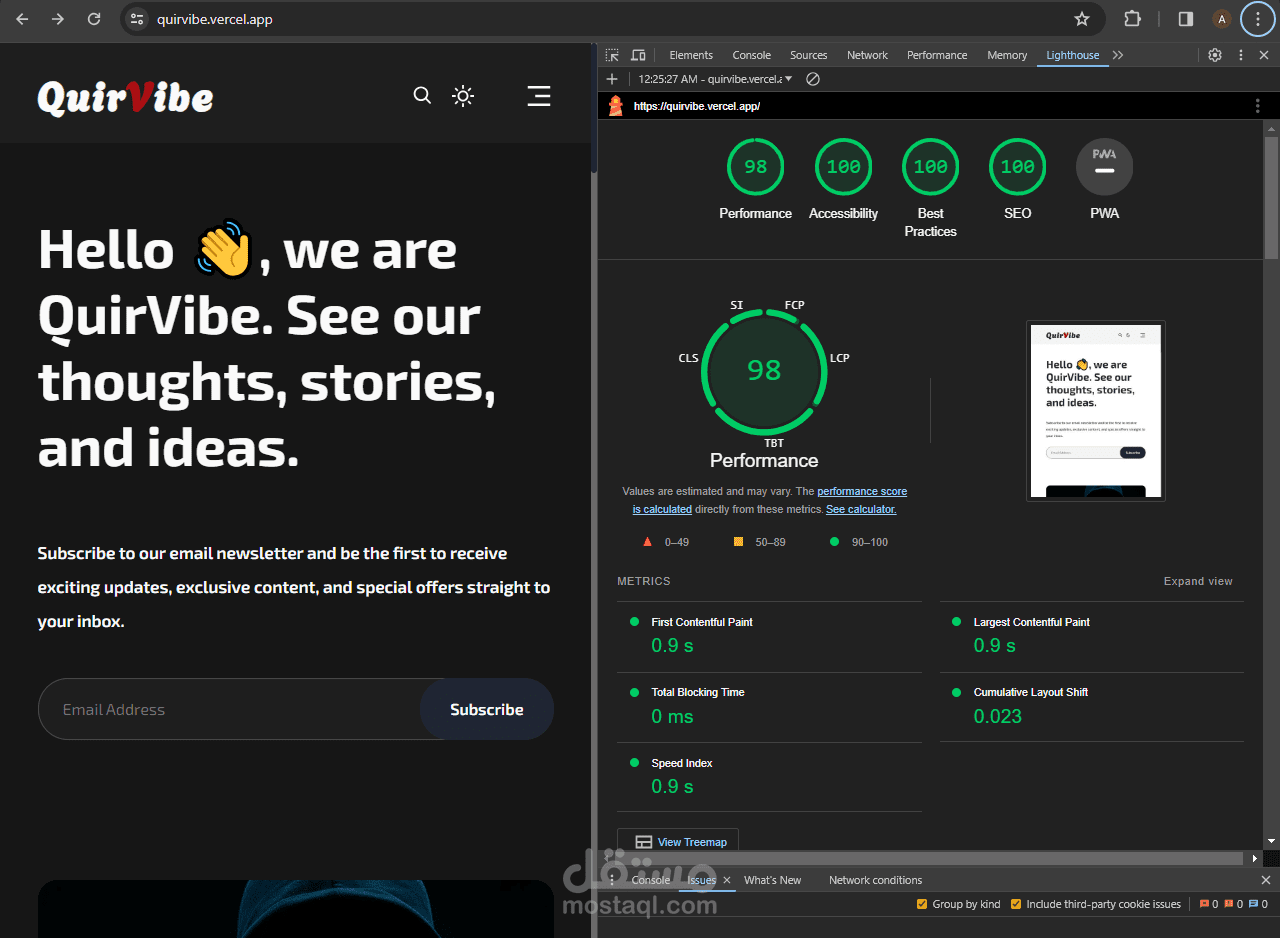Show more DevTools tabs chevron
Image resolution: width=1280 pixels, height=938 pixels.
(1118, 55)
